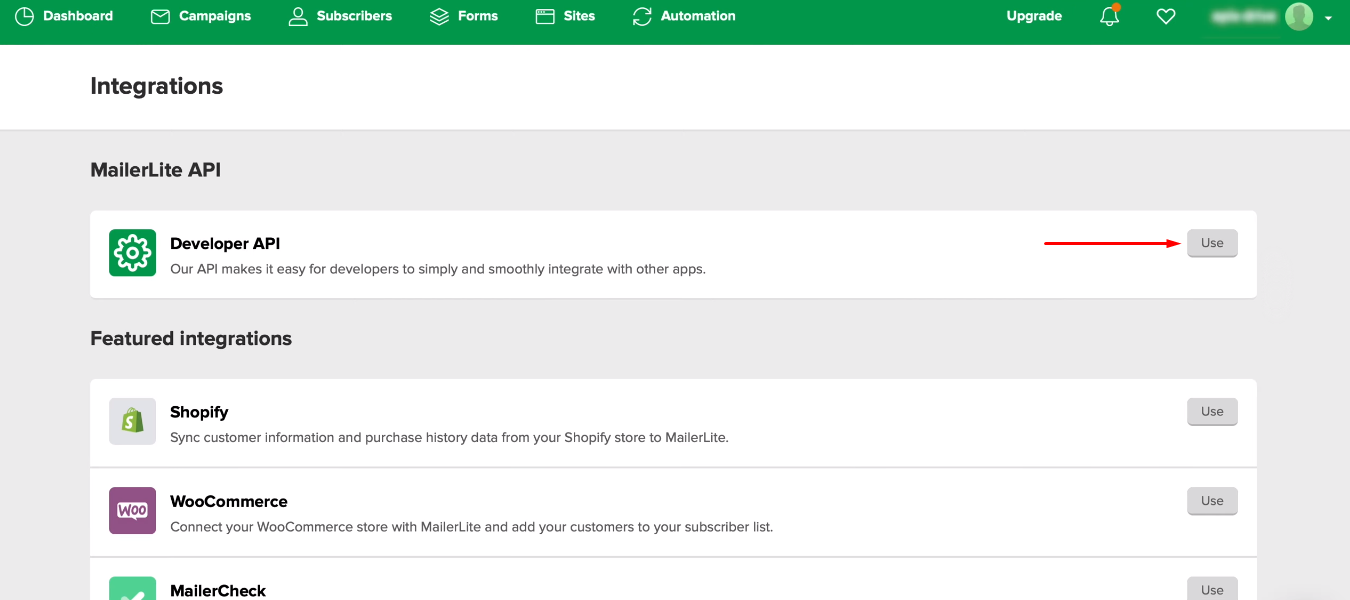Image resolution: width=1350 pixels, height=600 pixels.
Task: Click the MailerCheck title text
Action: 218,591
